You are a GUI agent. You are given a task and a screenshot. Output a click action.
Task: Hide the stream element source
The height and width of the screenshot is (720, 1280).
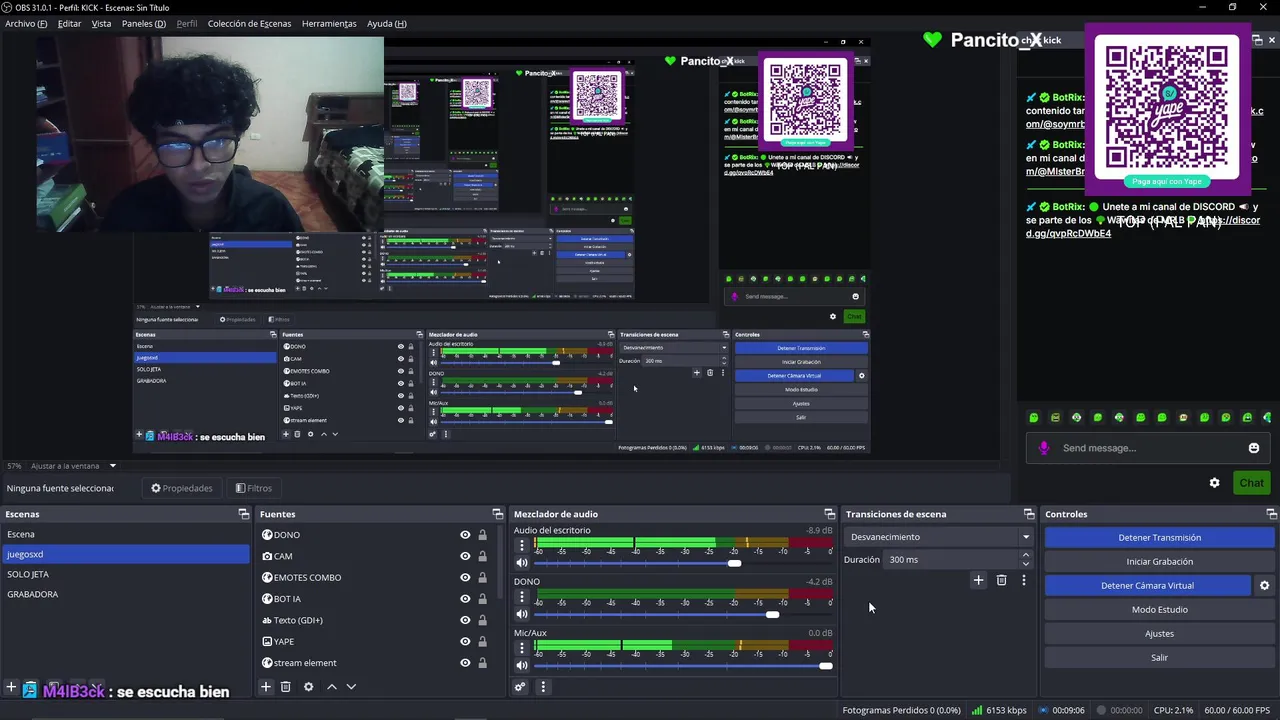[465, 662]
